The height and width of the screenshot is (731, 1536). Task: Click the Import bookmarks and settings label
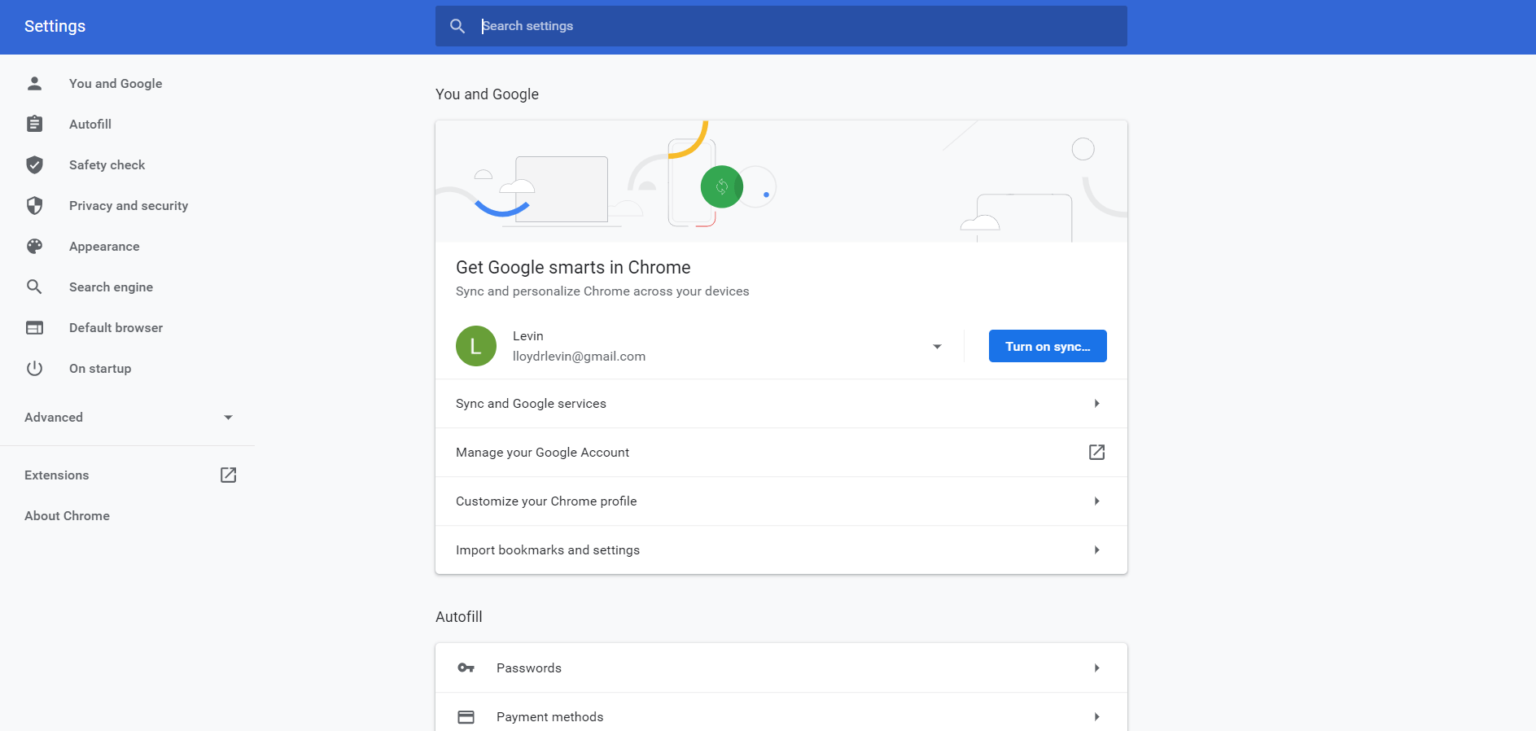[x=548, y=550]
